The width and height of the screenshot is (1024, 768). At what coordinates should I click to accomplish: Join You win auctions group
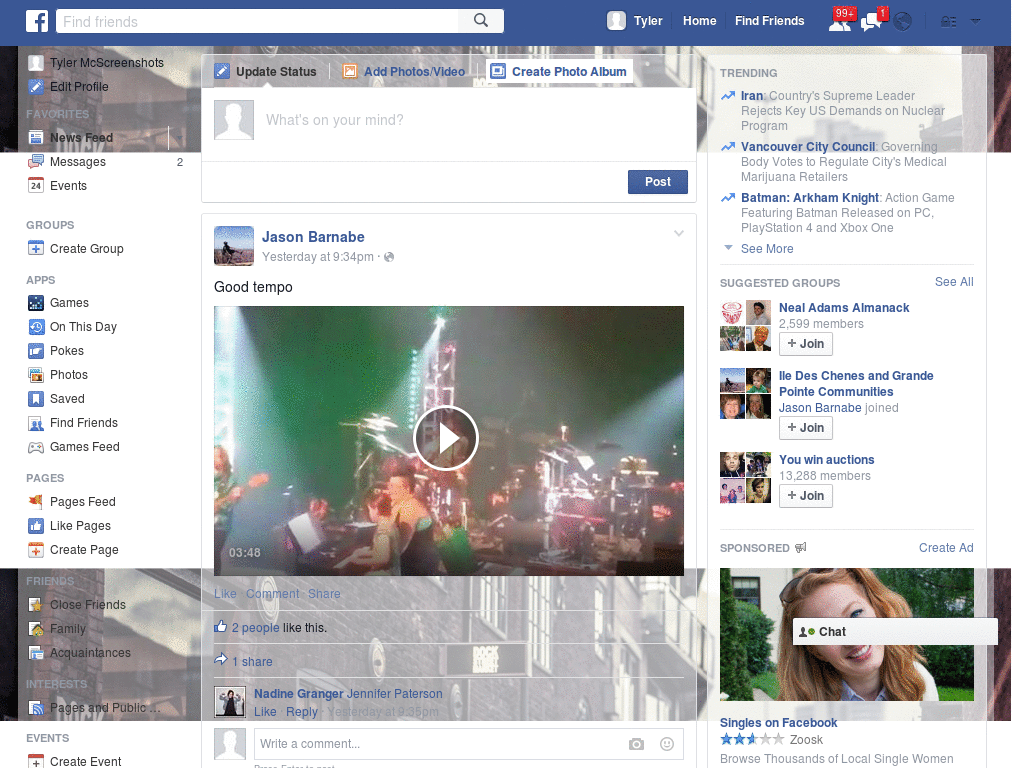click(x=806, y=496)
